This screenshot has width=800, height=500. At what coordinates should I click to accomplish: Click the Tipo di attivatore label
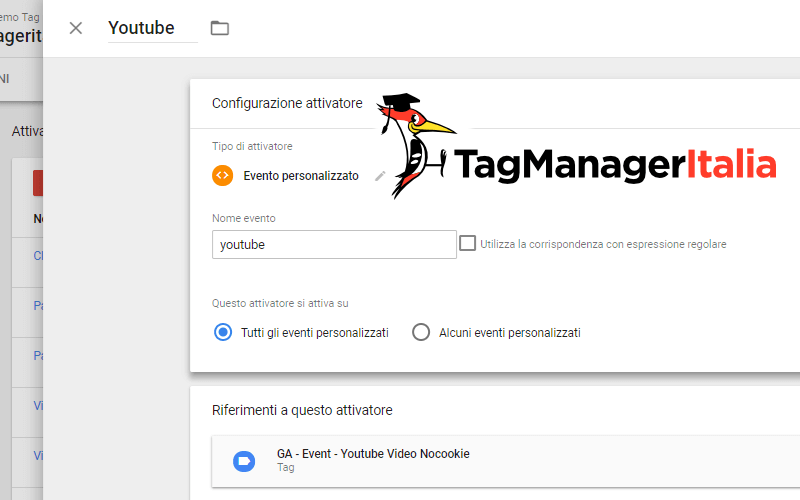pos(252,146)
